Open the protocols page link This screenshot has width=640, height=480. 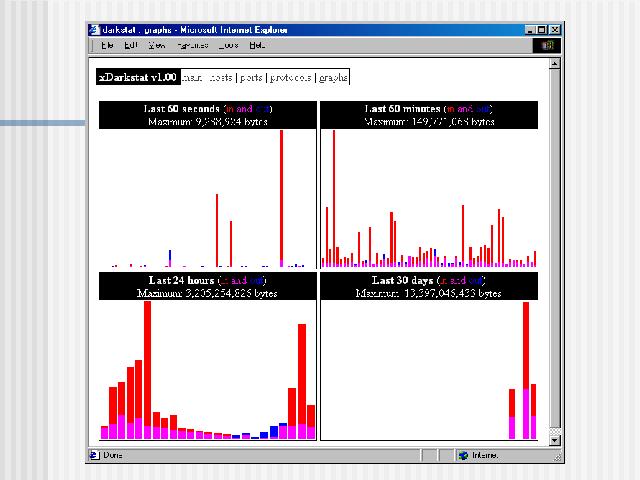coord(290,77)
